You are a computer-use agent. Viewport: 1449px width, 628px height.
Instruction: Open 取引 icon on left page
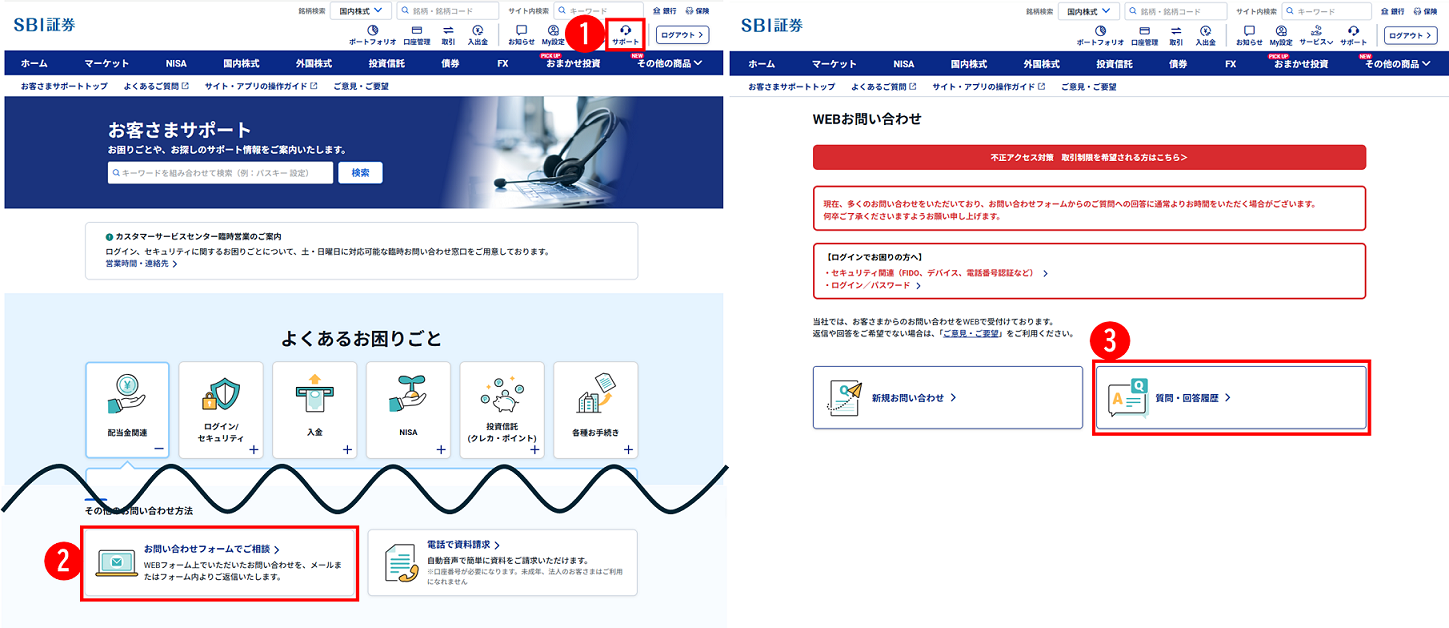pos(448,35)
